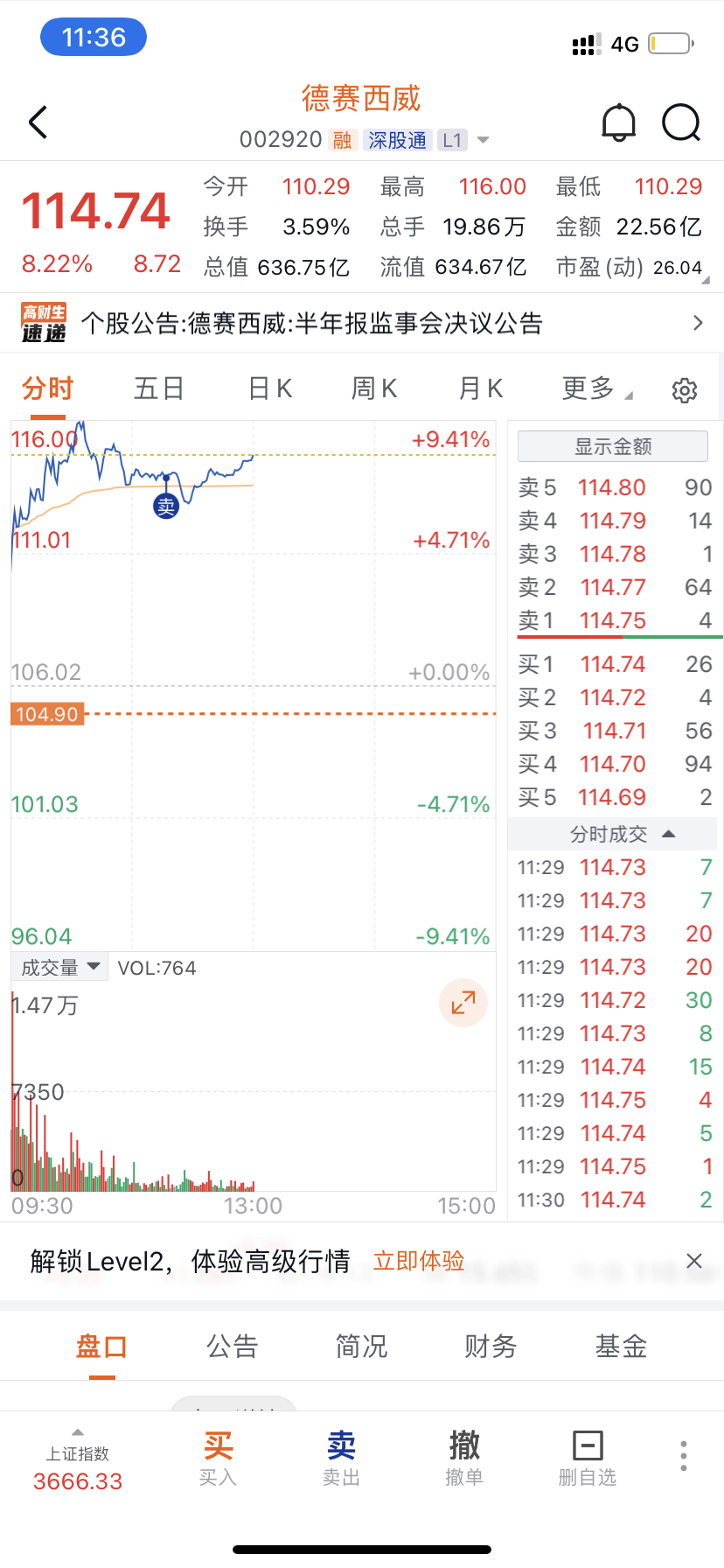The width and height of the screenshot is (724, 1568).
Task: Tap the 撤单 cancel order icon
Action: click(x=464, y=1458)
